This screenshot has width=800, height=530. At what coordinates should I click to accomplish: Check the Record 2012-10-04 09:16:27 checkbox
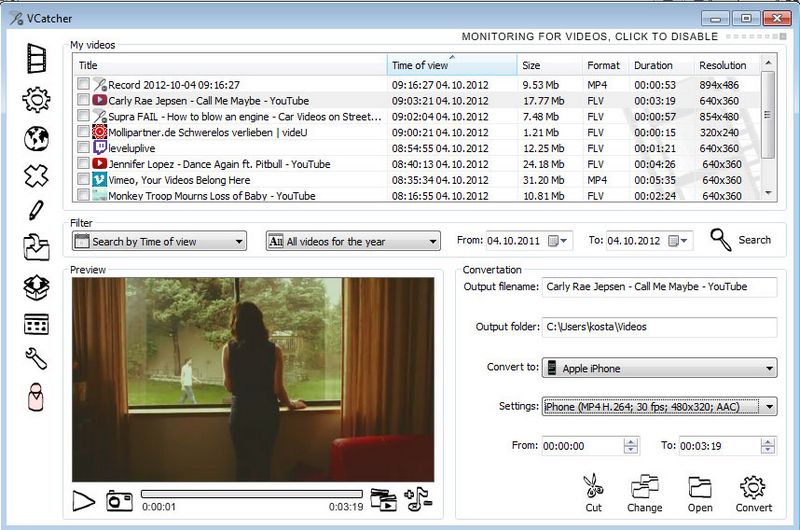point(83,84)
